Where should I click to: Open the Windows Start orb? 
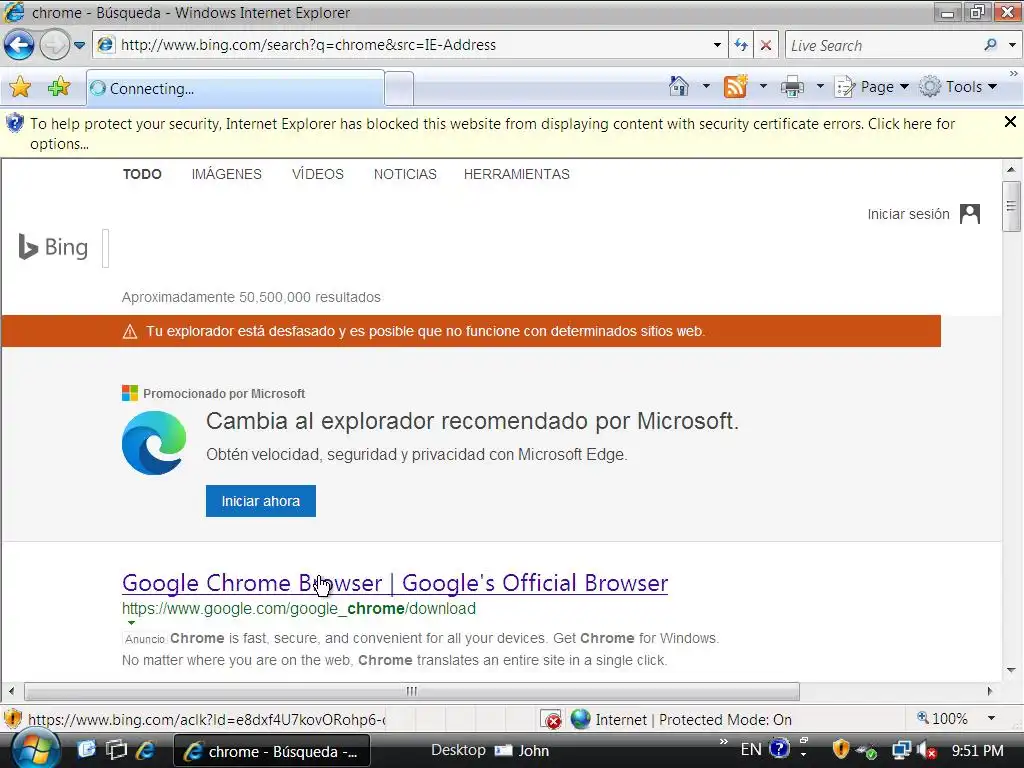(36, 750)
